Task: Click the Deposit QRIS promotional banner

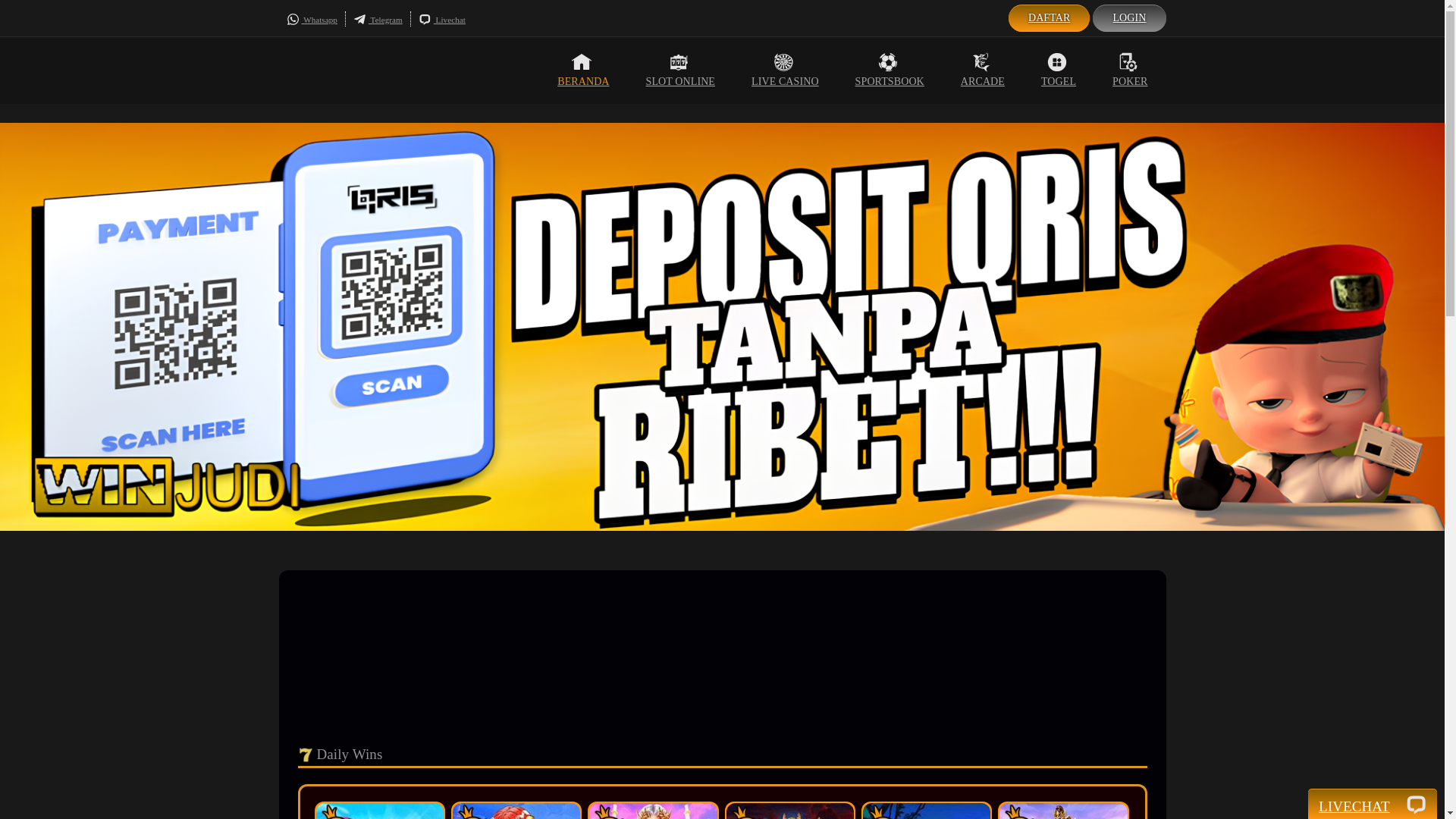Action: click(722, 326)
